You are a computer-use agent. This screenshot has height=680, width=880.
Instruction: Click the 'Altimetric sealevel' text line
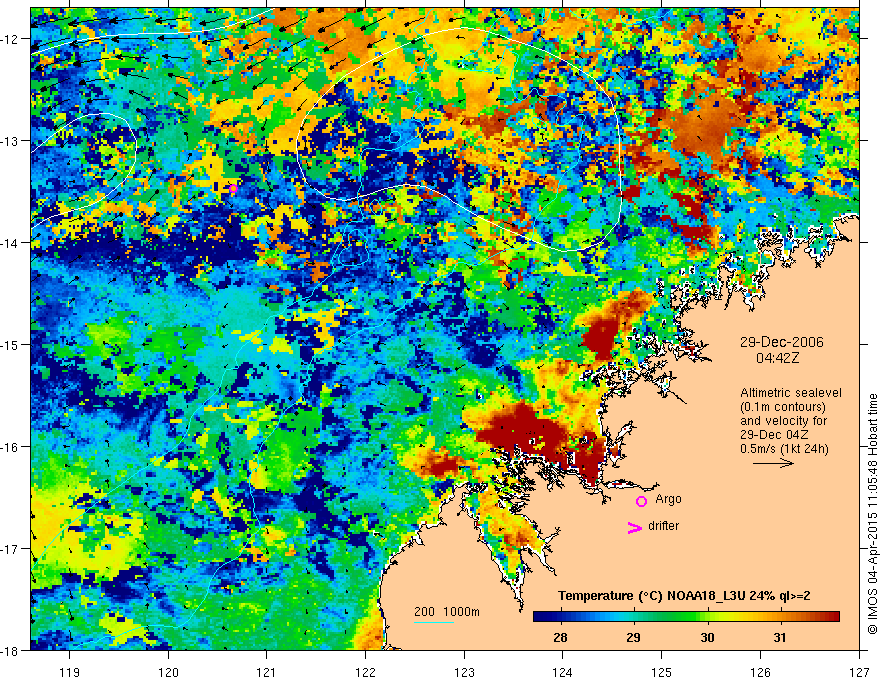pos(791,393)
